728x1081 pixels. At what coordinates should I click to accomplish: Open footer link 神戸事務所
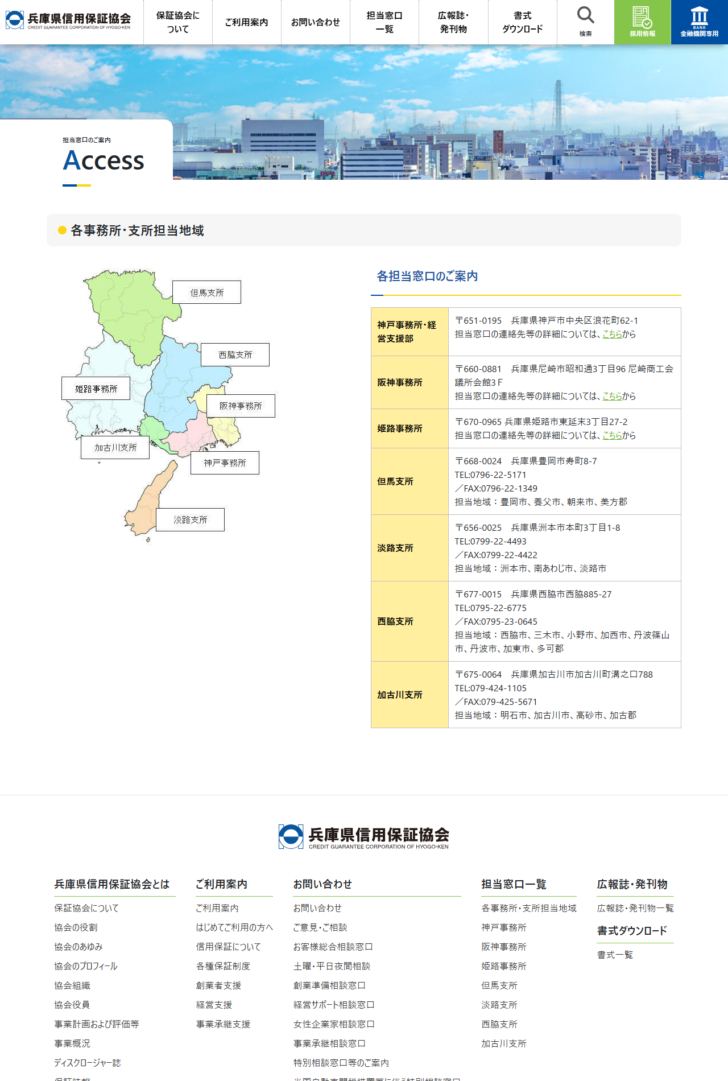503,927
